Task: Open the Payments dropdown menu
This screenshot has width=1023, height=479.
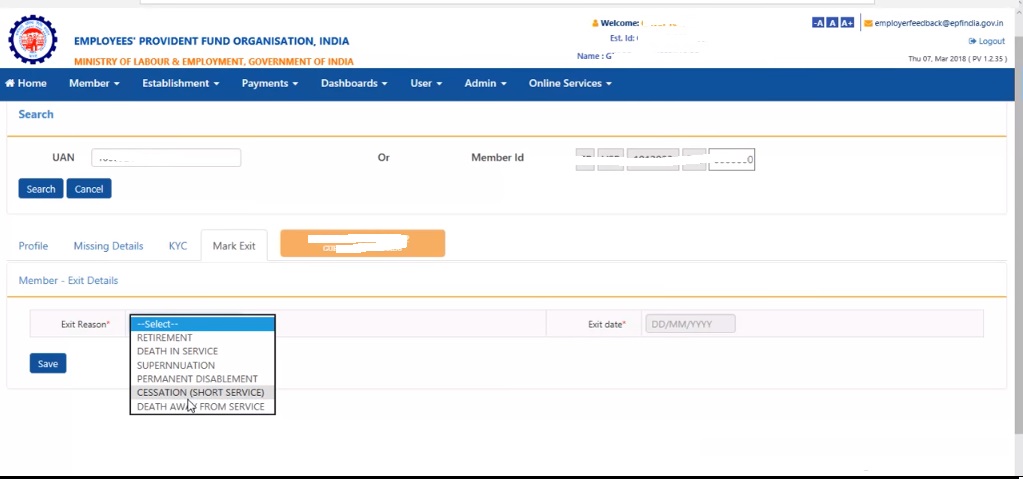Action: point(269,83)
